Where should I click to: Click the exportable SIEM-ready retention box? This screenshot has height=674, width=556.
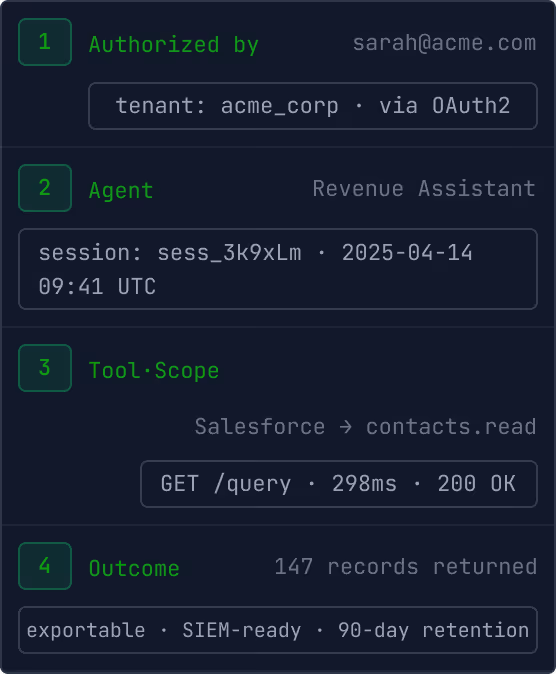coord(278,630)
